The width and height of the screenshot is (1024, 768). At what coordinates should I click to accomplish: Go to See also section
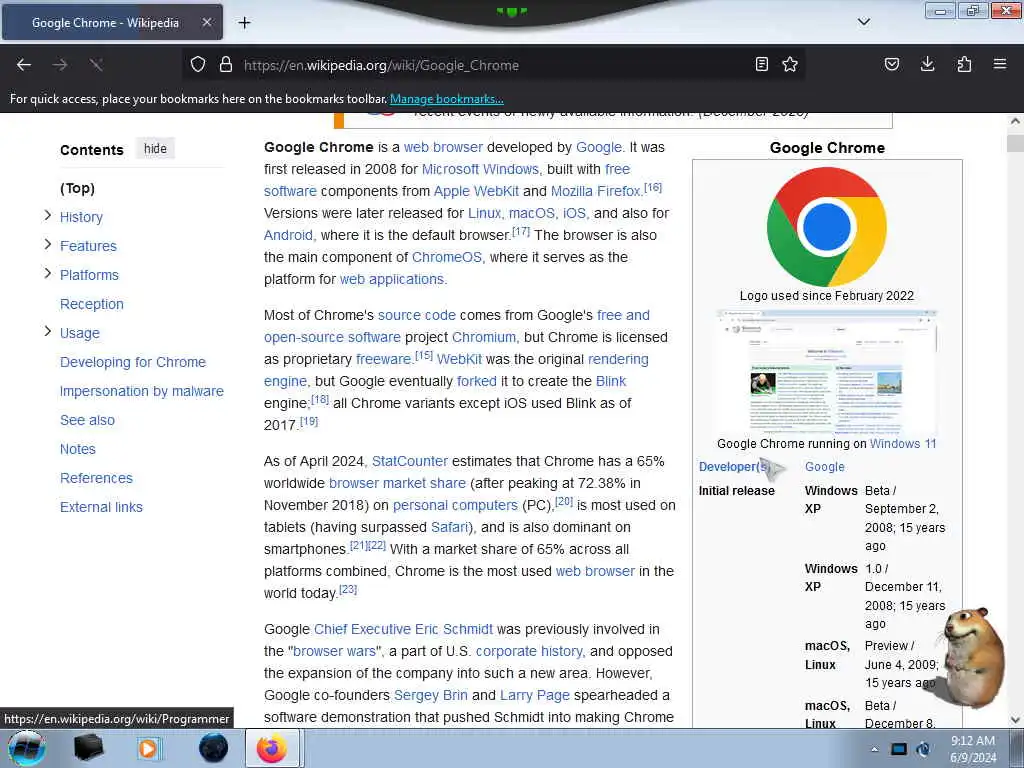(x=88, y=421)
